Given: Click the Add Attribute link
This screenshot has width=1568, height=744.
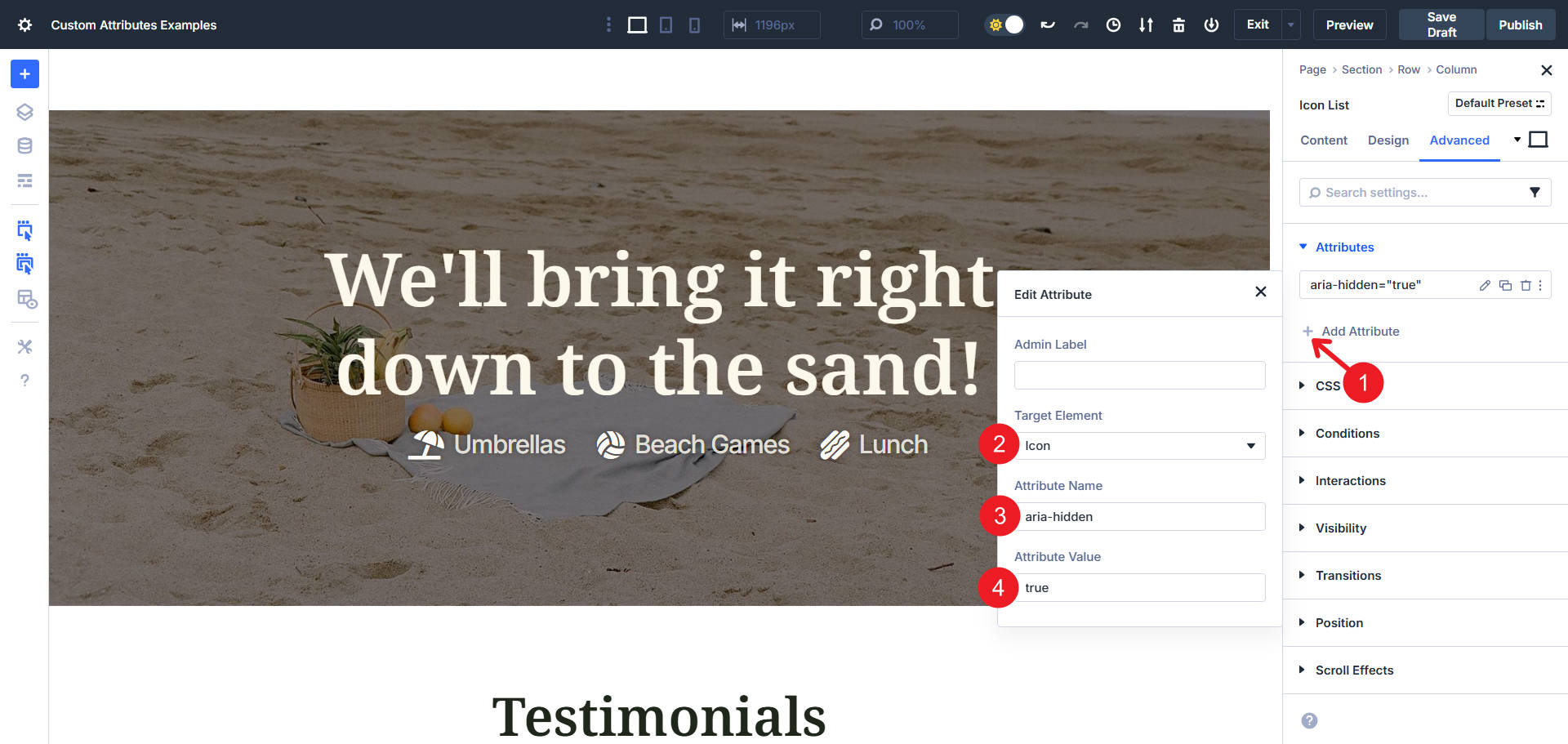Looking at the screenshot, I should (1360, 332).
